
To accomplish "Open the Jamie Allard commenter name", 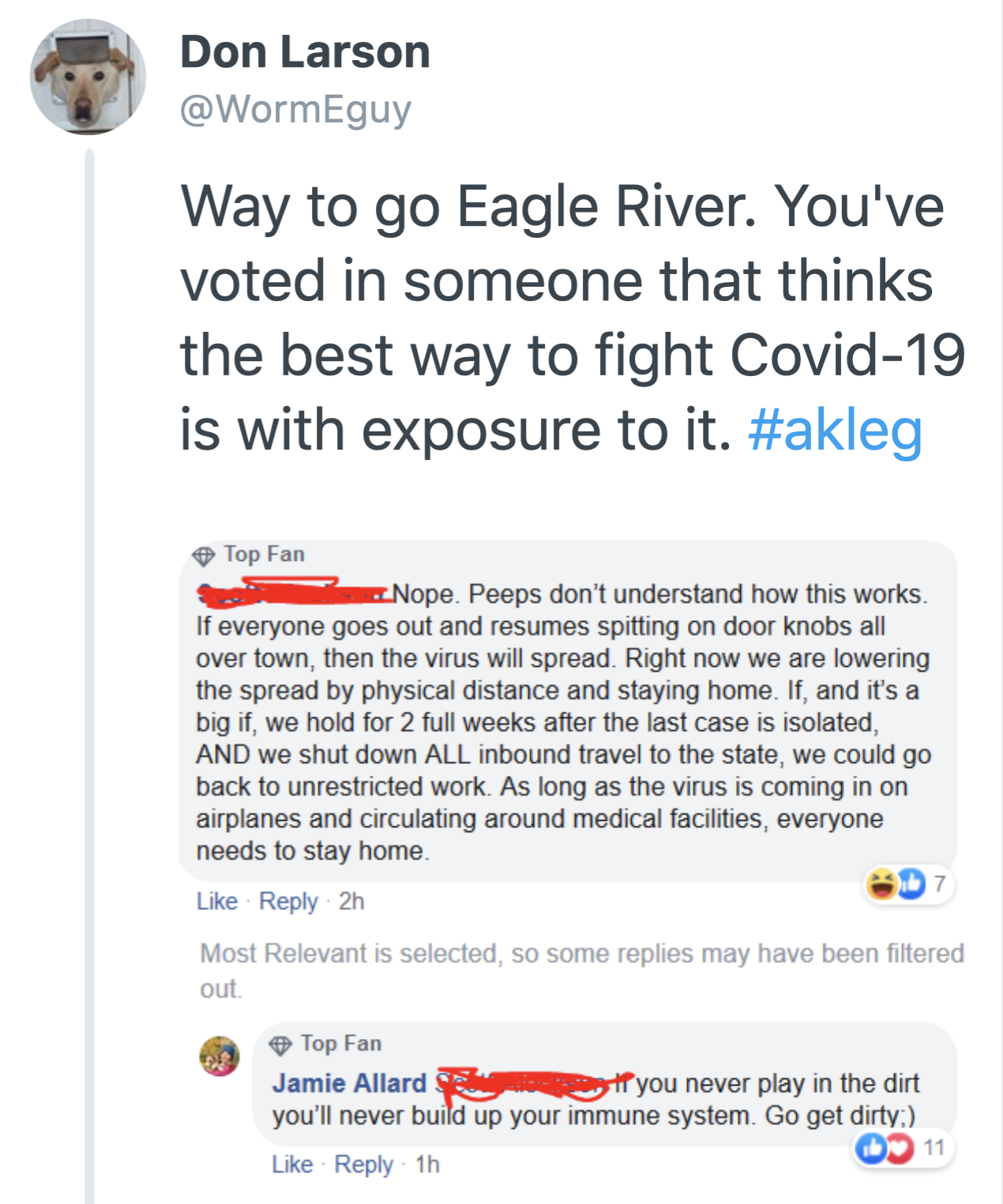I will 349,1083.
